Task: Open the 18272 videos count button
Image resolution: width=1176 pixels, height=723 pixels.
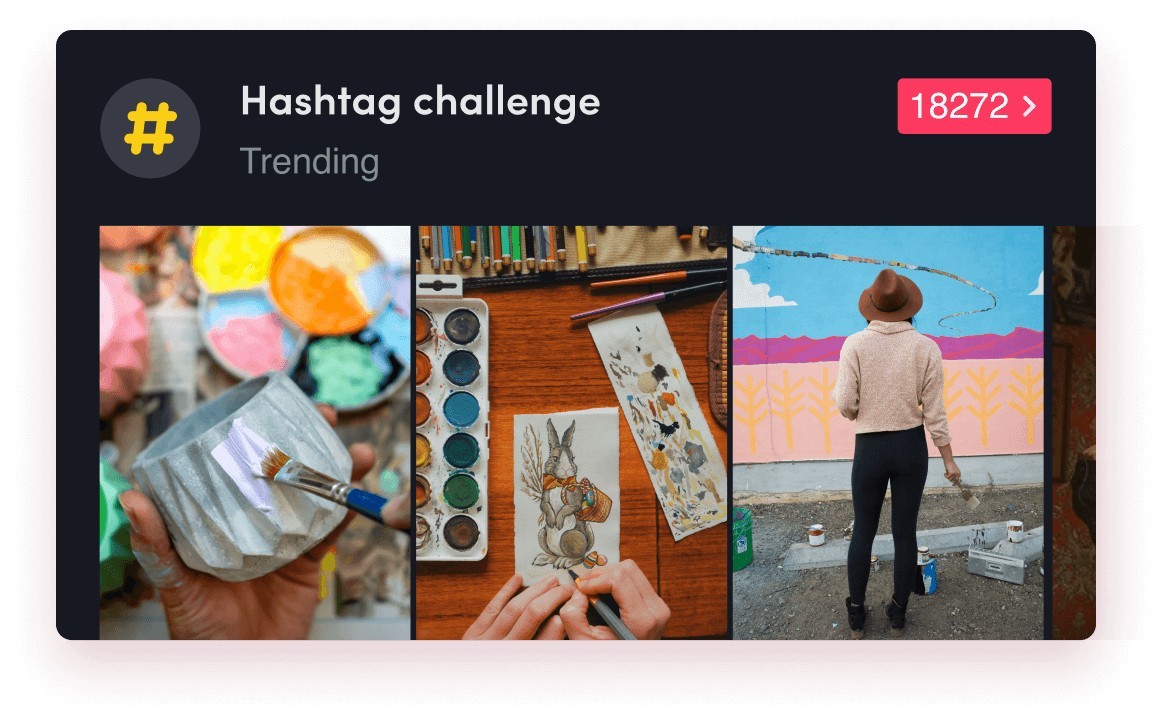Action: pyautogui.click(x=974, y=106)
